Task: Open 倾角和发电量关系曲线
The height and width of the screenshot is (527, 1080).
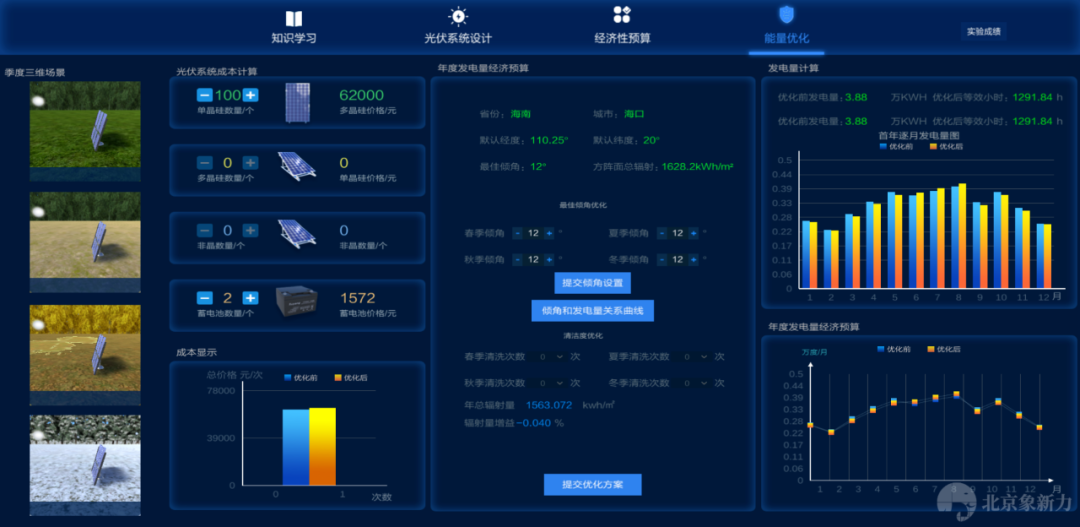Action: pos(592,311)
